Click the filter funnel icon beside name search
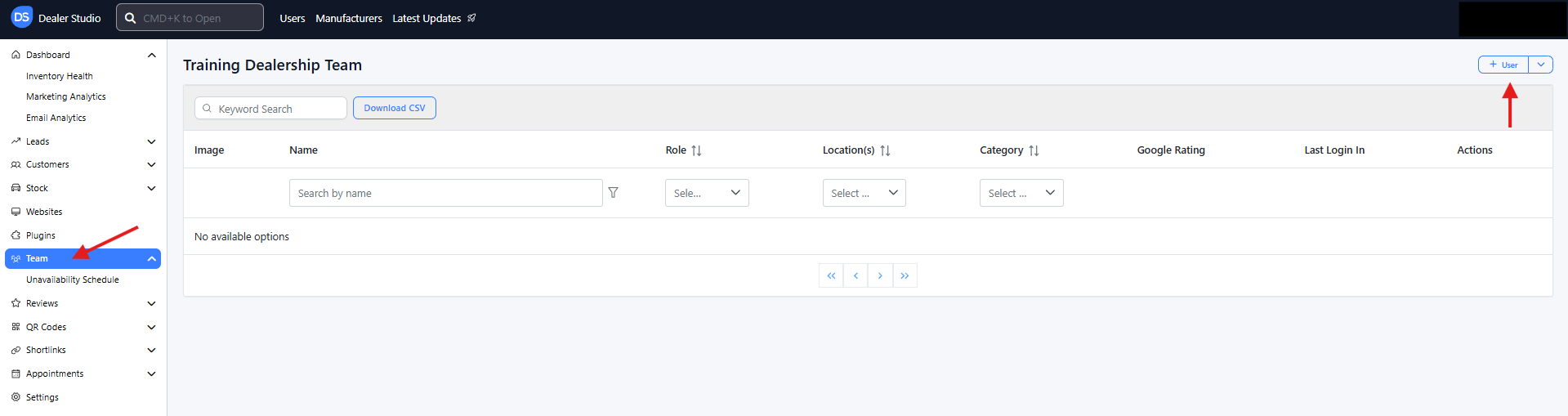This screenshot has height=416, width=1568. pyautogui.click(x=613, y=193)
